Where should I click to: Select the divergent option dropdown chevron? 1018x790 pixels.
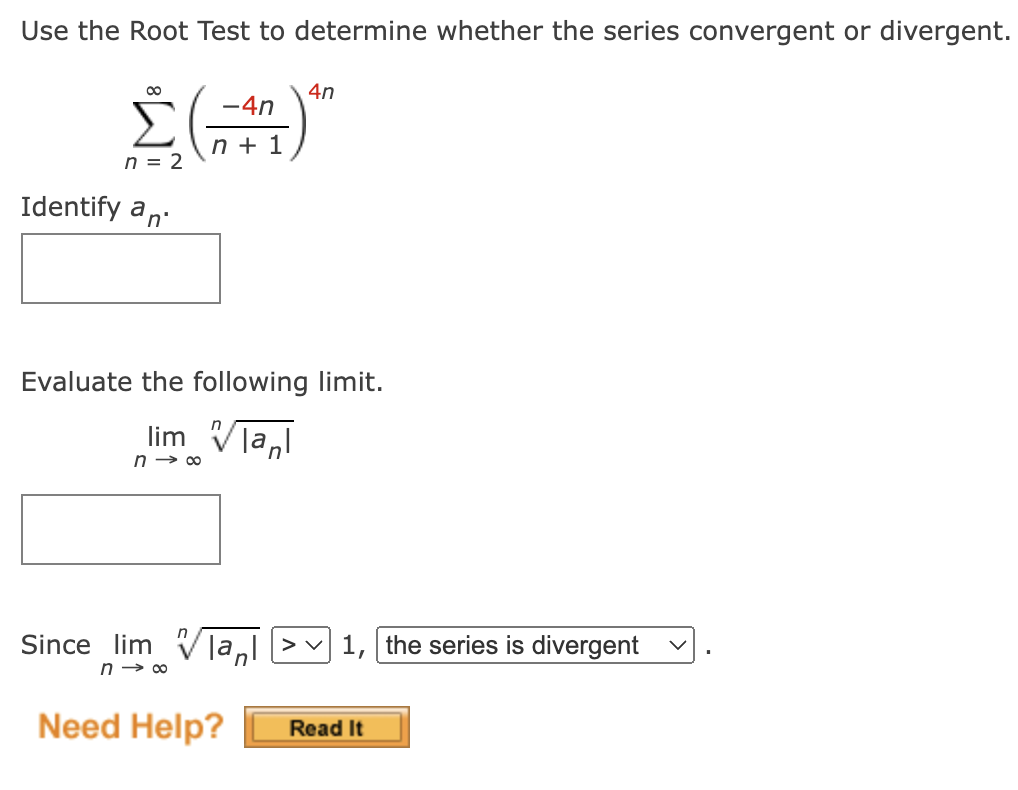[679, 645]
